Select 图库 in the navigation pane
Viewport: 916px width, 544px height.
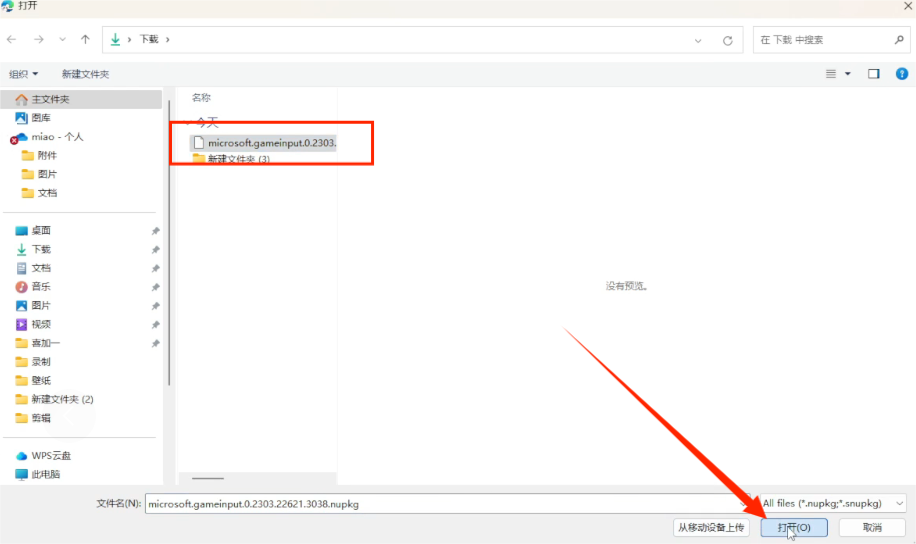pyautogui.click(x=41, y=118)
